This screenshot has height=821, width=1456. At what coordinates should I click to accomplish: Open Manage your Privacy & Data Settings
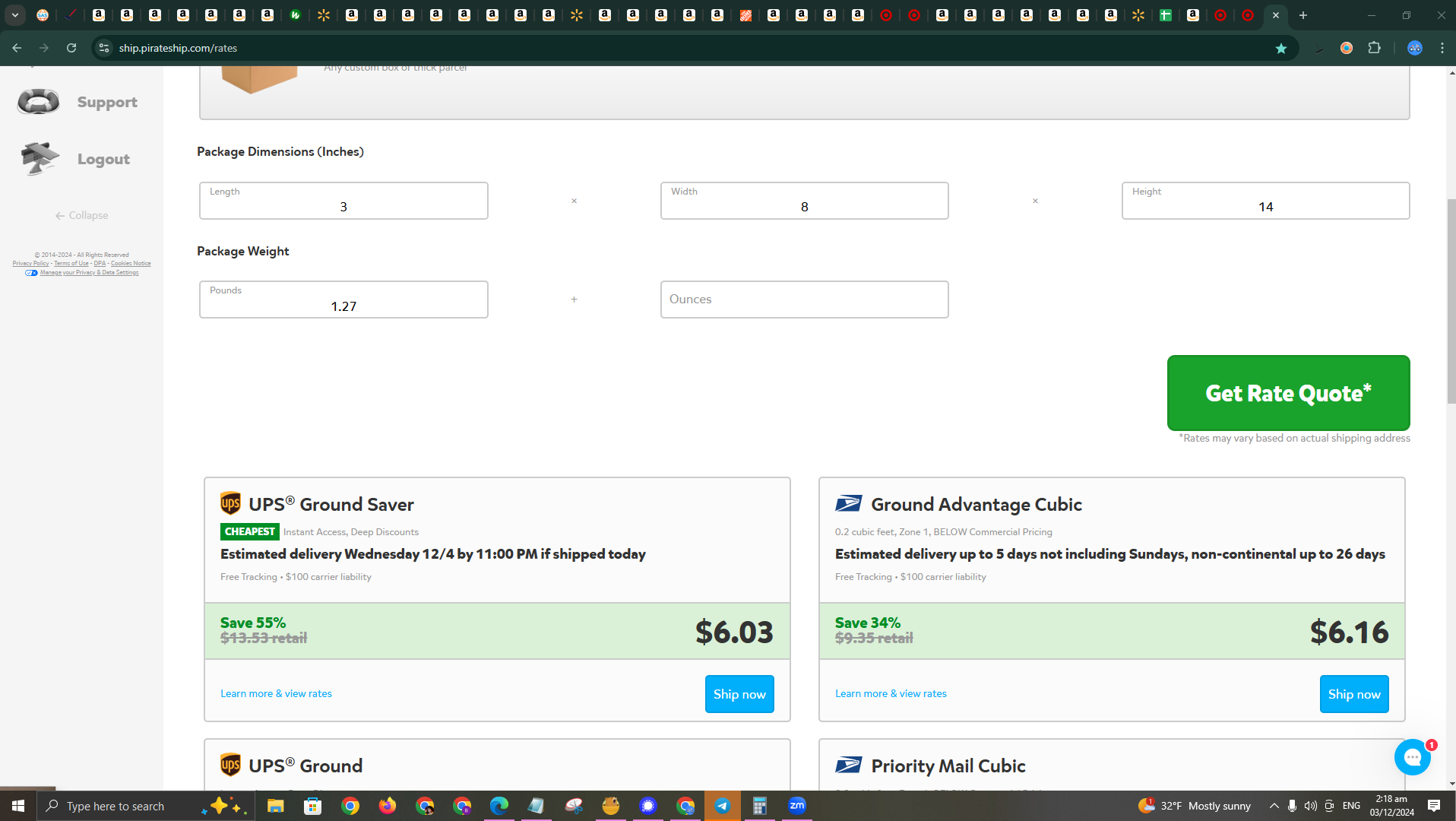[x=89, y=273]
